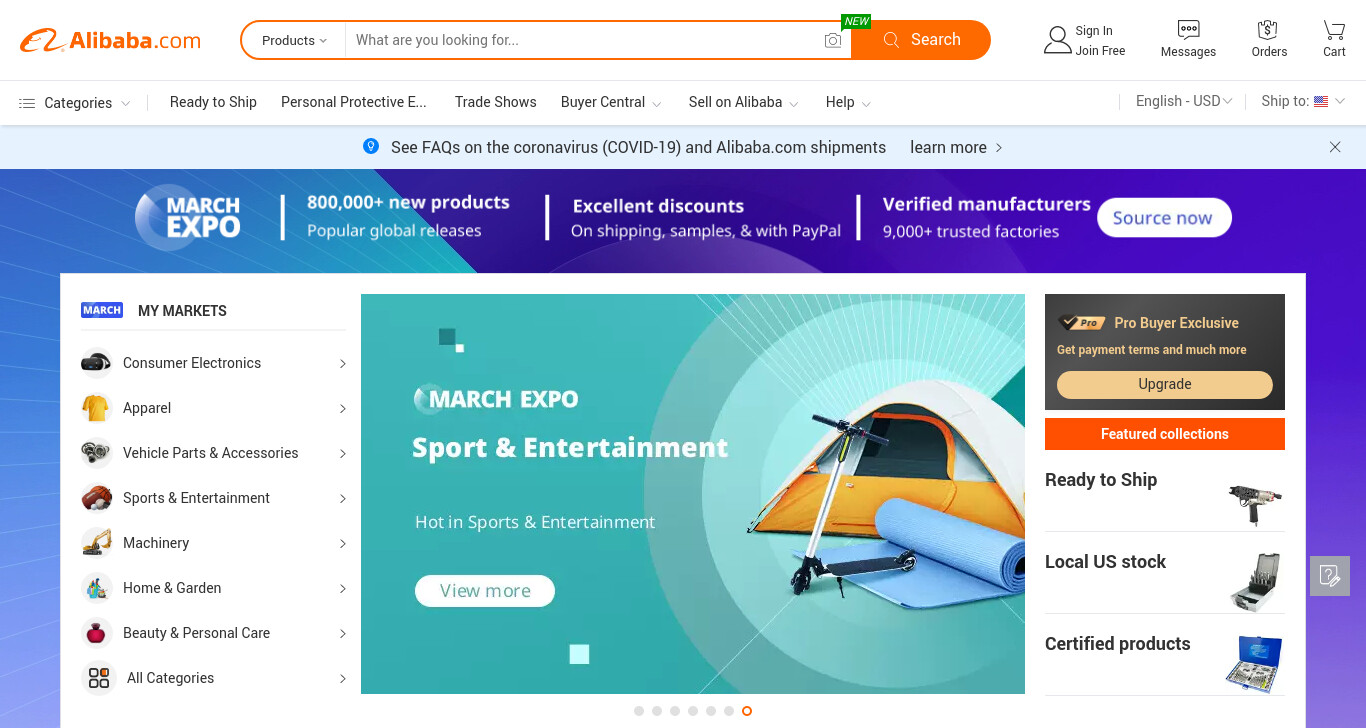1366x728 pixels.
Task: Select the active seventh carousel dot
Action: coord(747,711)
